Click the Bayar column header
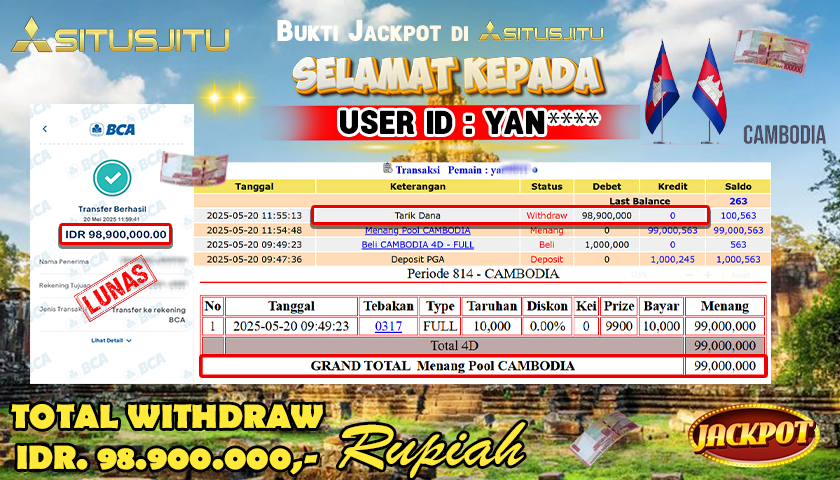The height and width of the screenshot is (480, 840). (661, 306)
